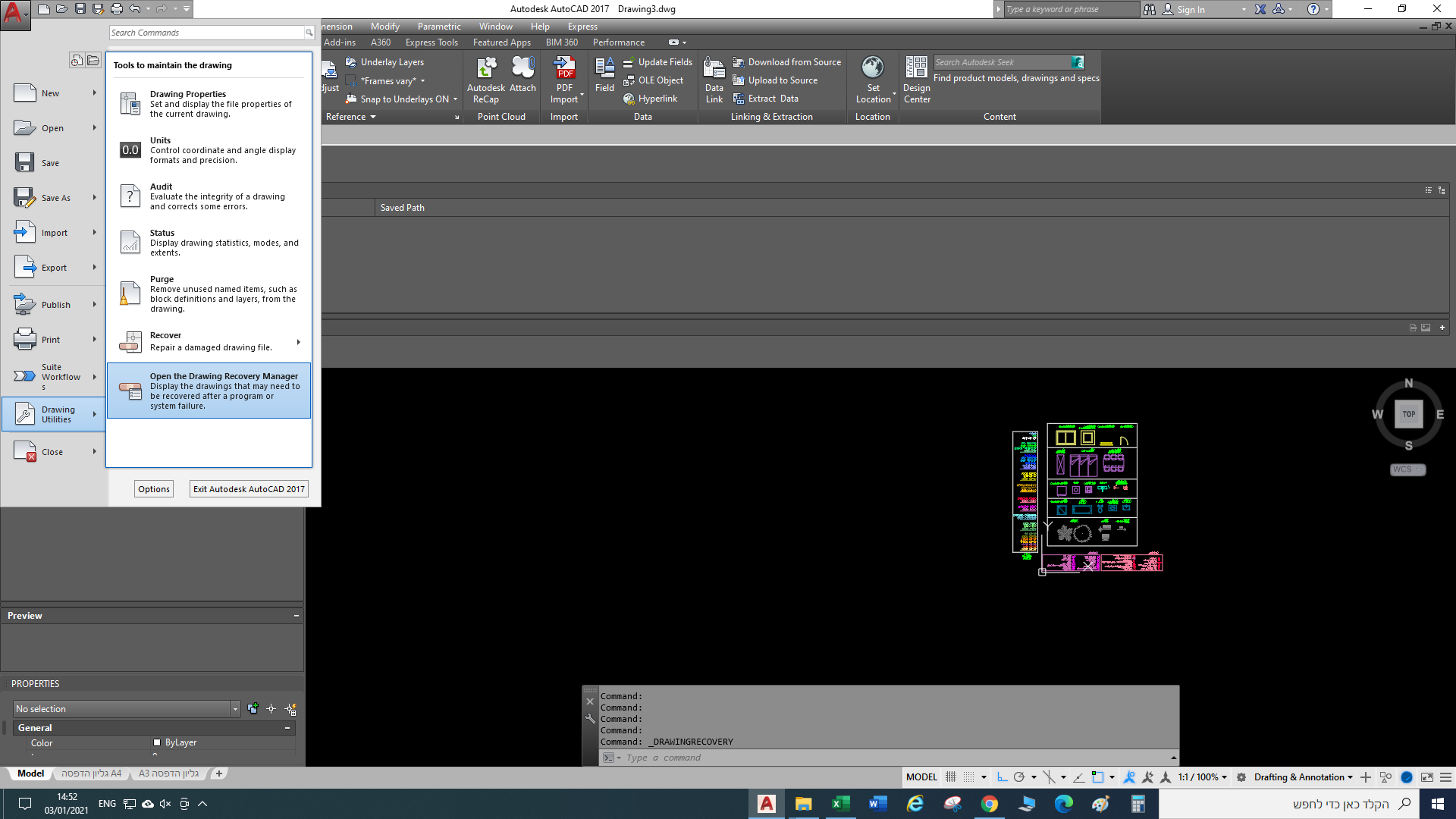Click the Data Link icon
1456x819 pixels.
tap(714, 69)
